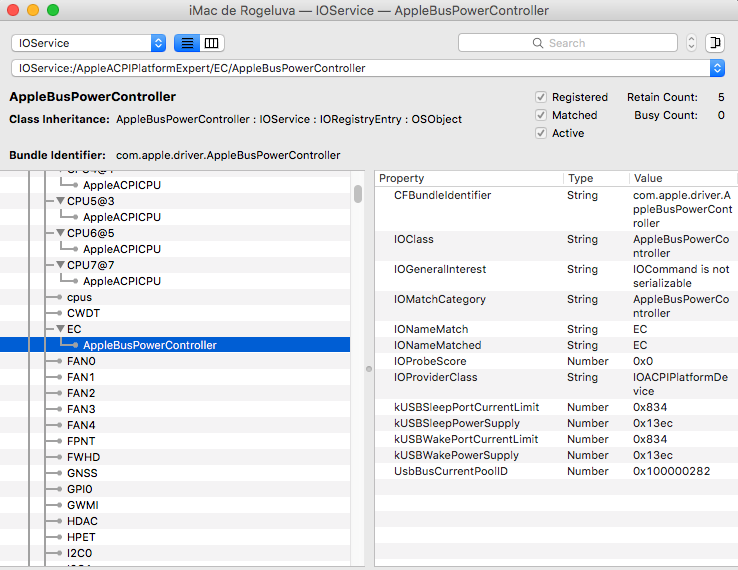Collapse the CPU6@5 tree node
Viewport: 738px width, 570px height.
coord(60,233)
